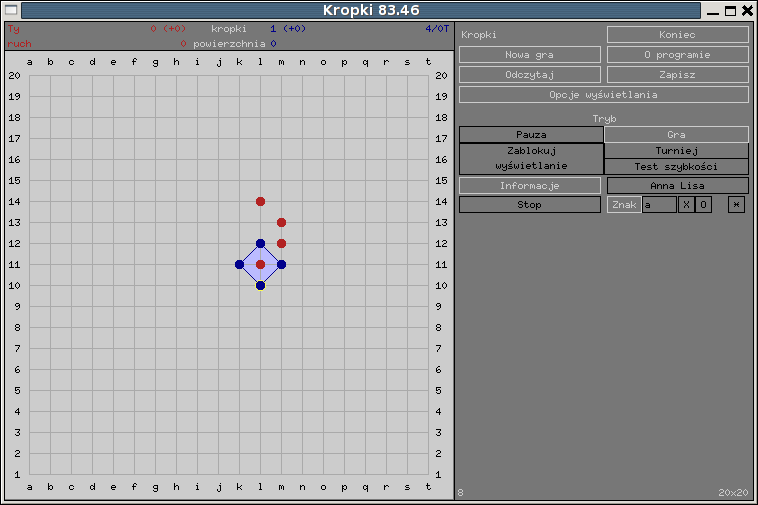This screenshot has height=505, width=758.
Task: Place a dot at intersection m11
Action: 281,264
